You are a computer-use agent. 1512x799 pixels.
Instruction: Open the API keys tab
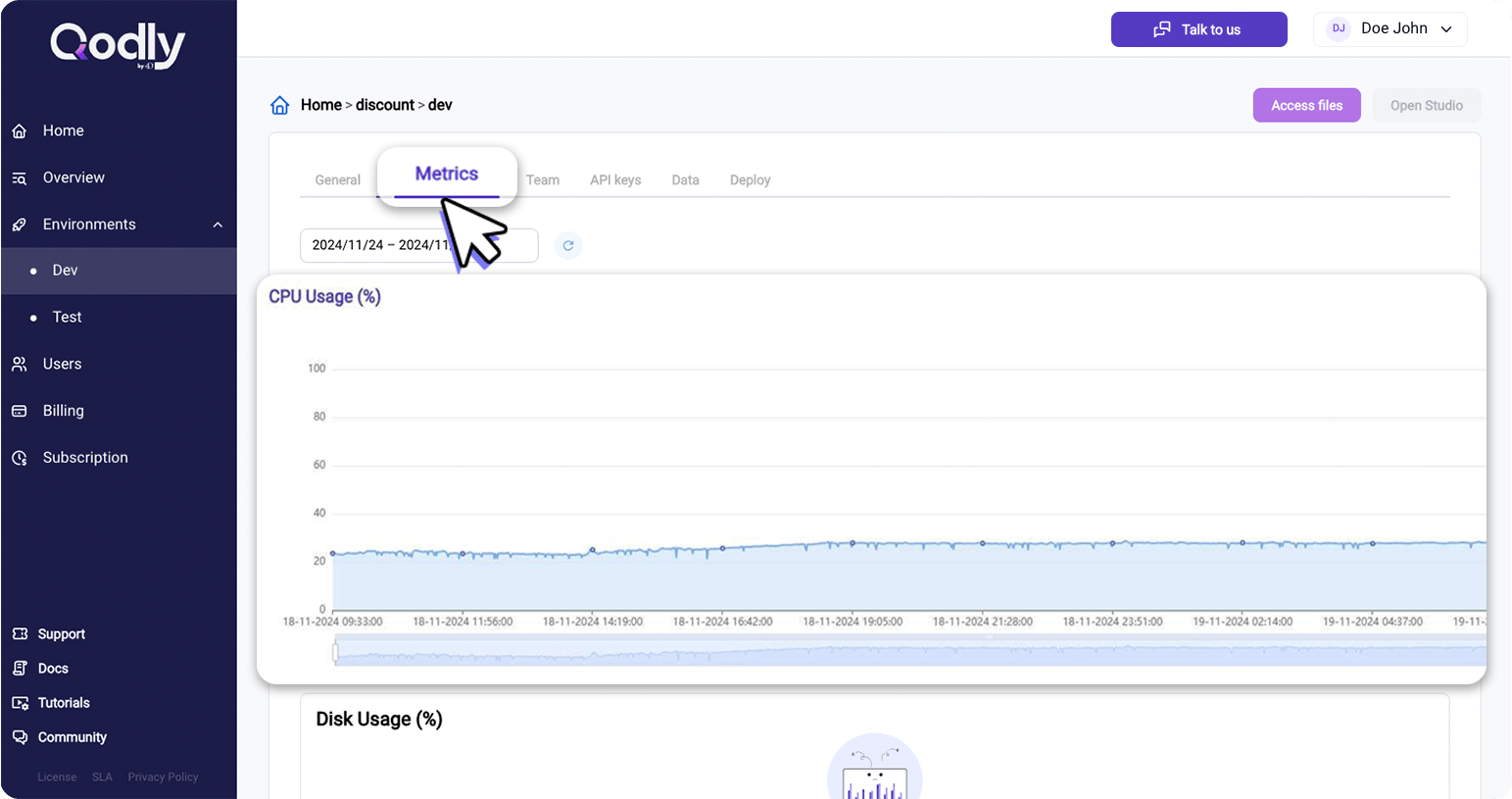pyautogui.click(x=615, y=180)
